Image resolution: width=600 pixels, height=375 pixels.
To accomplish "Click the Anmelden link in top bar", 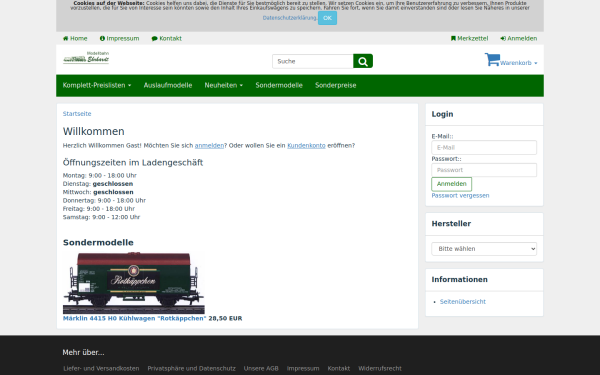I will pyautogui.click(x=518, y=38).
